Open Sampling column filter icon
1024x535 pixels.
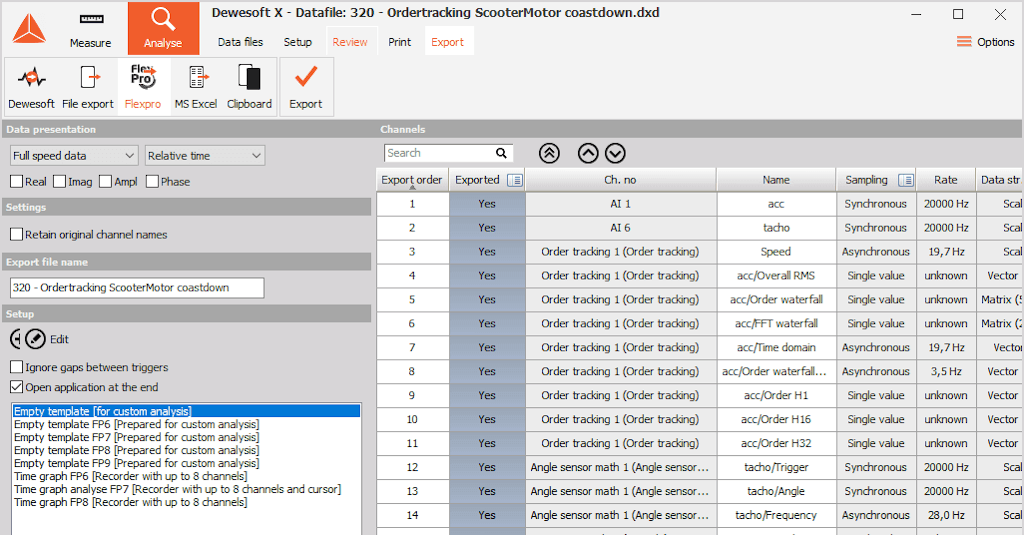coord(905,180)
